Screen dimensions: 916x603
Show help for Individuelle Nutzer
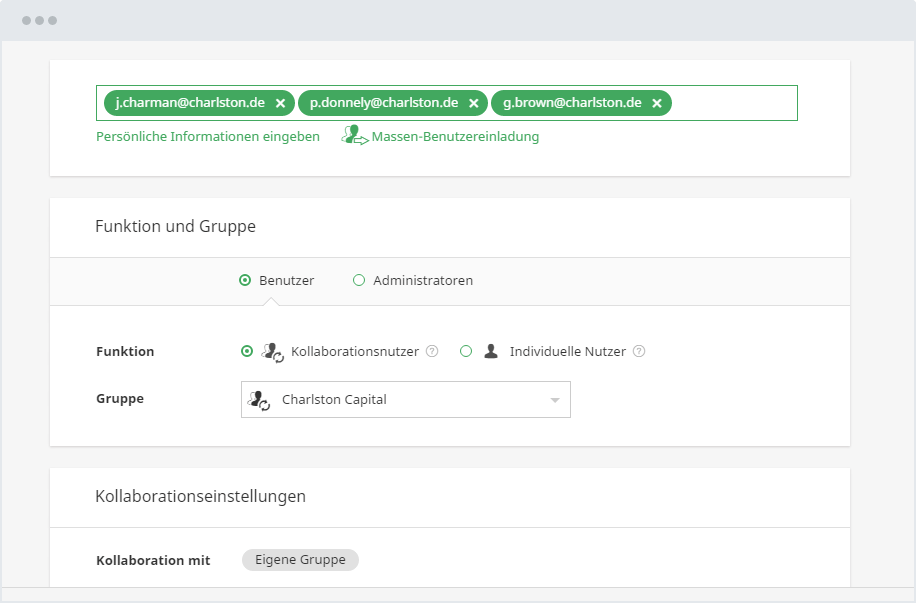pyautogui.click(x=639, y=351)
